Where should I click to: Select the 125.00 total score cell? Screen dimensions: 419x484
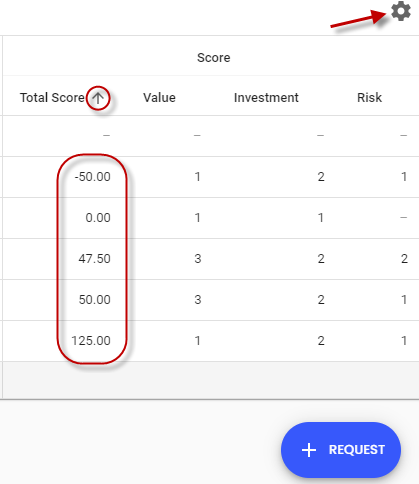click(91, 341)
